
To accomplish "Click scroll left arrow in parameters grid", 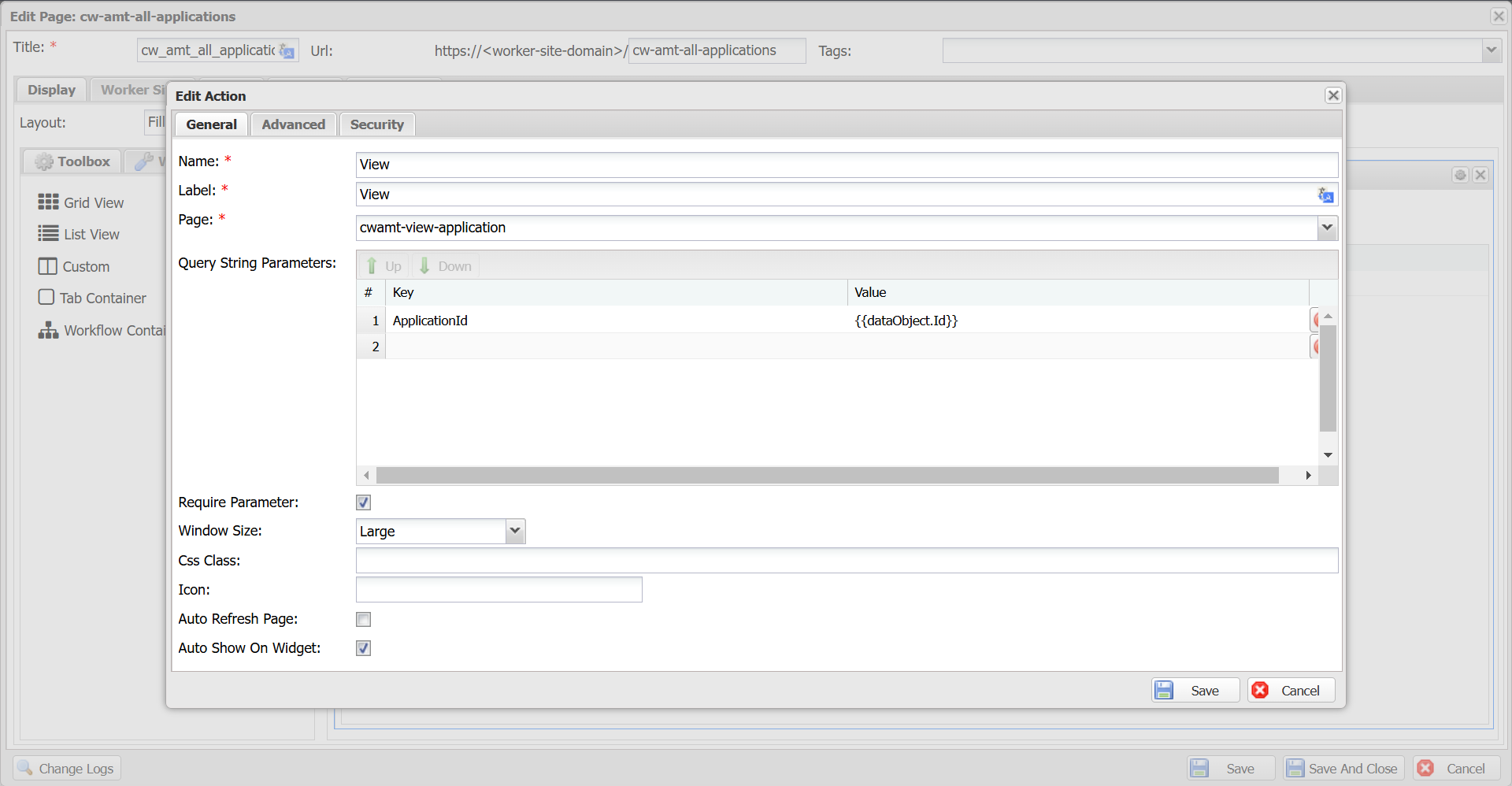I will 366,475.
